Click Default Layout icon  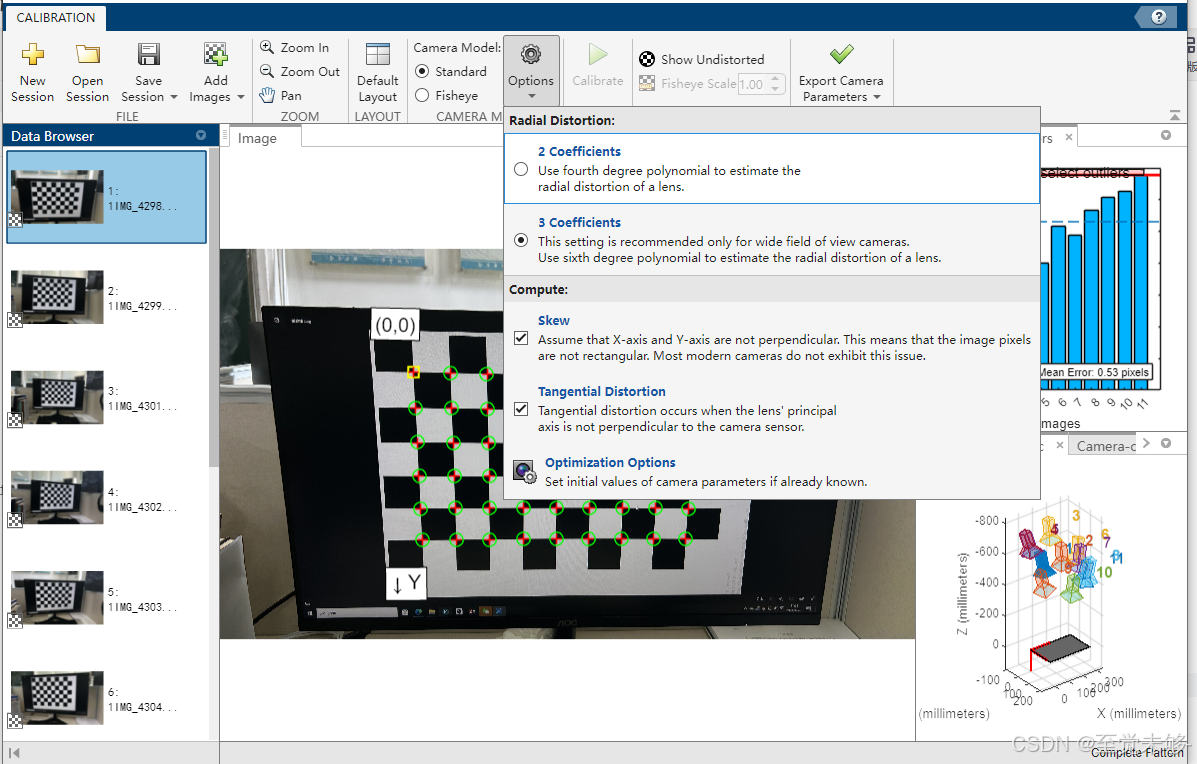[377, 54]
